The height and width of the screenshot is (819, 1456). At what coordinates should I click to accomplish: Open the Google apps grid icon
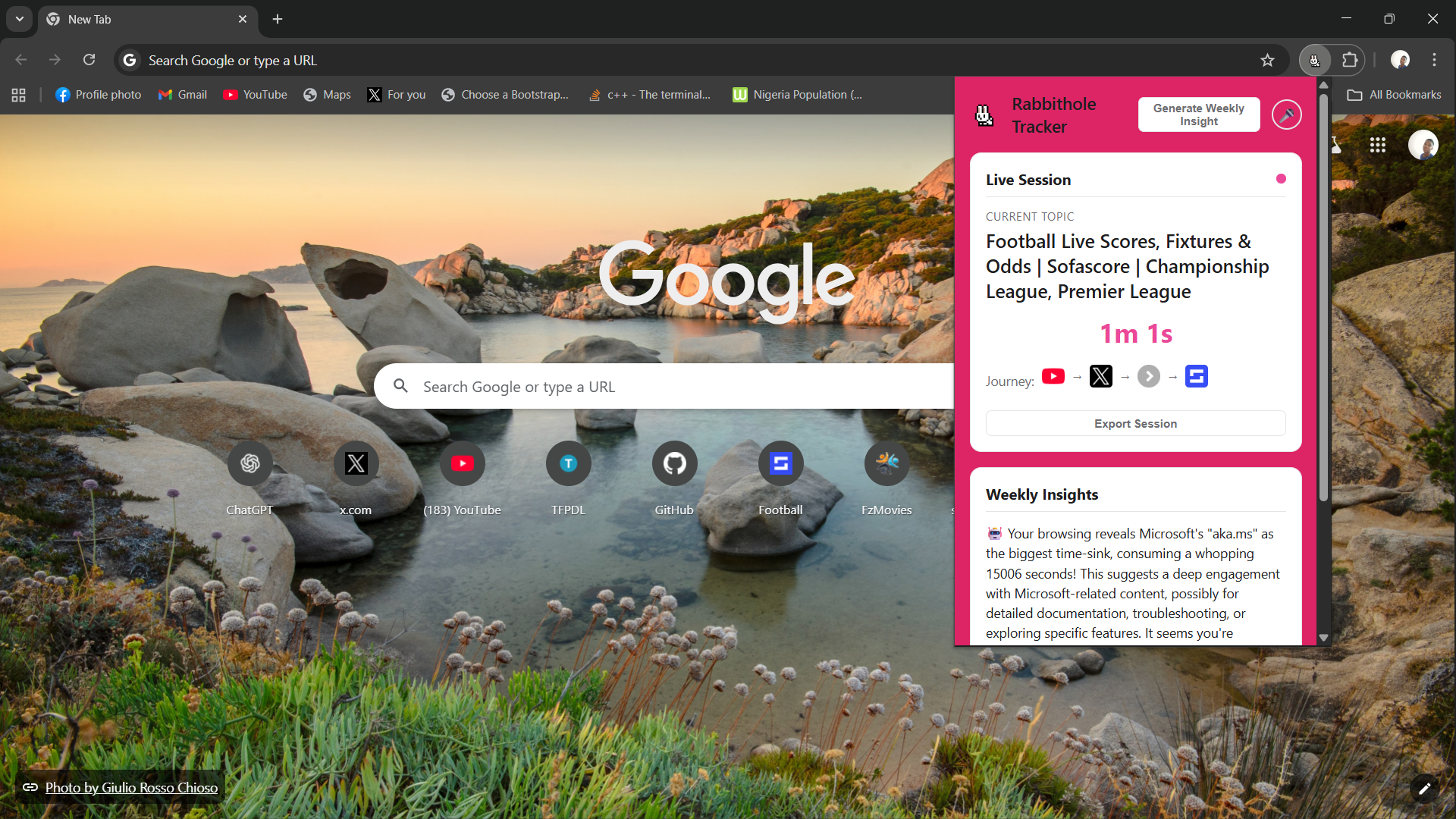pyautogui.click(x=1377, y=145)
